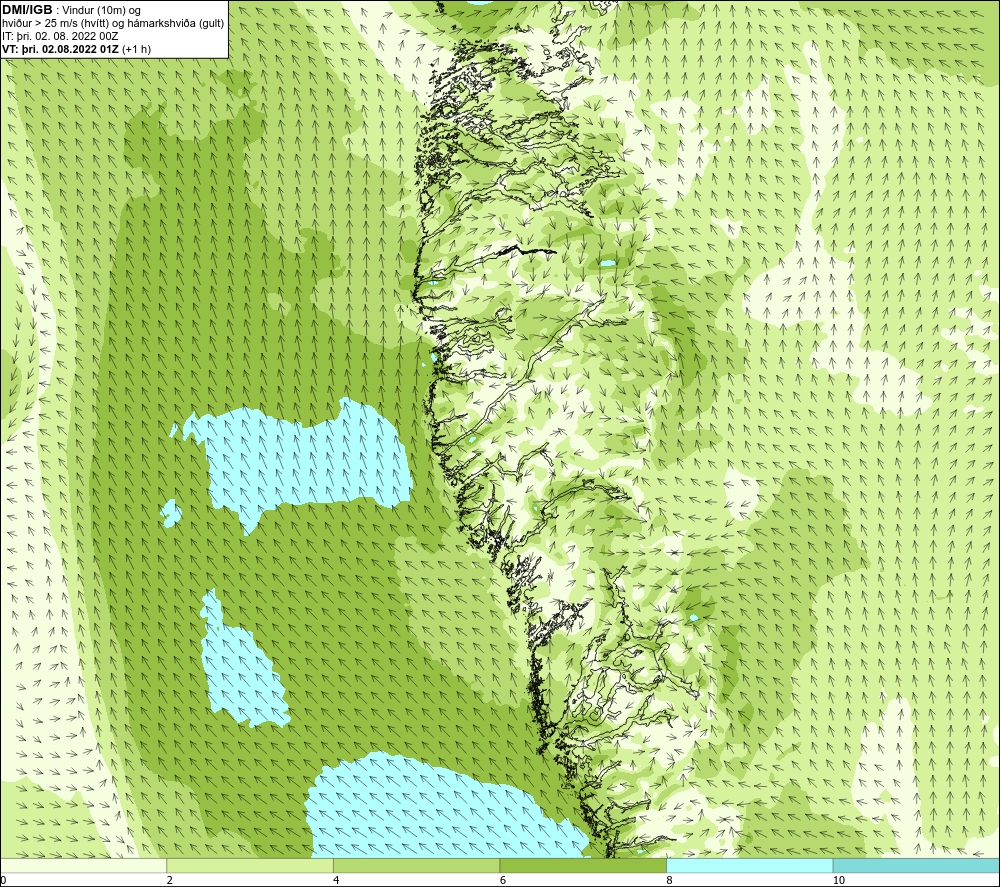The width and height of the screenshot is (1000, 887).
Task: Click the legend scale label '4'
Action: pos(336,880)
